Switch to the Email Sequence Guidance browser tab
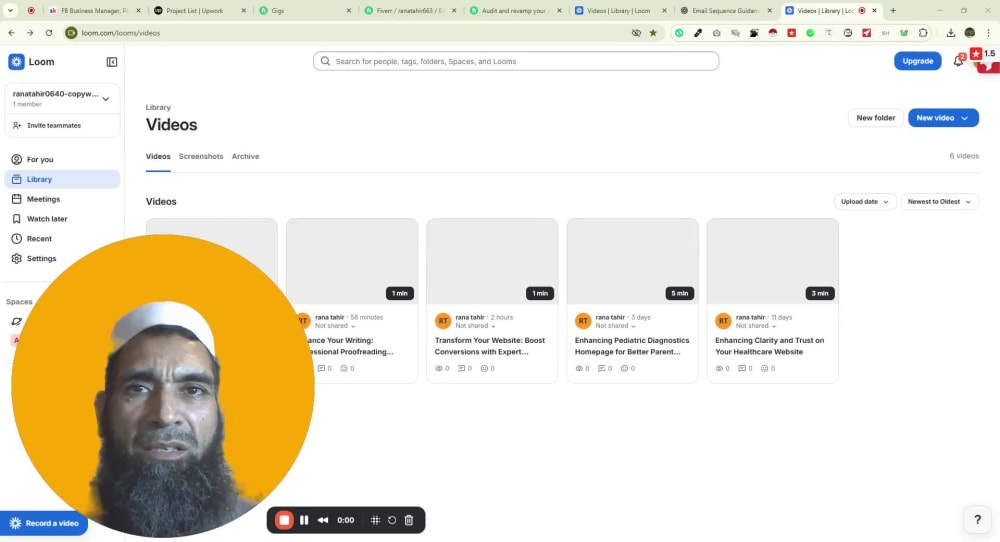Viewport: 1000px width, 542px height. [x=726, y=11]
